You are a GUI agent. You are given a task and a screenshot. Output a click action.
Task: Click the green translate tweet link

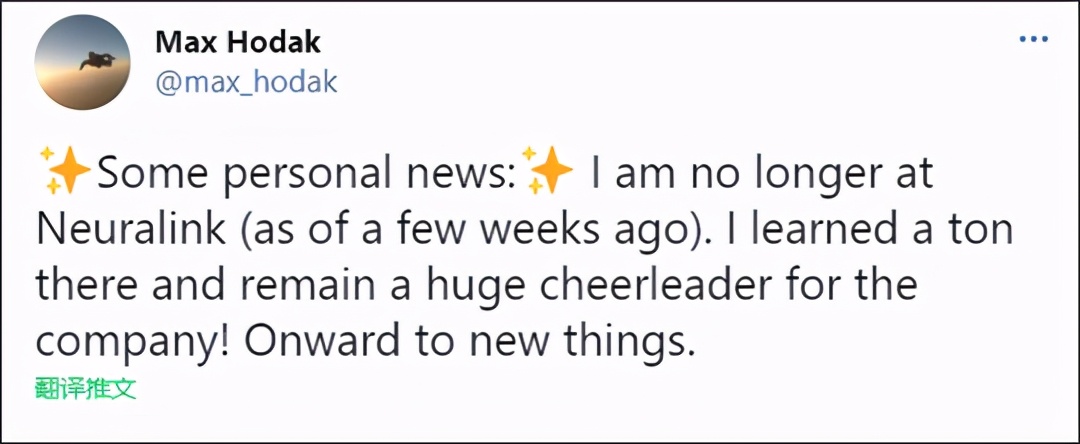click(85, 388)
